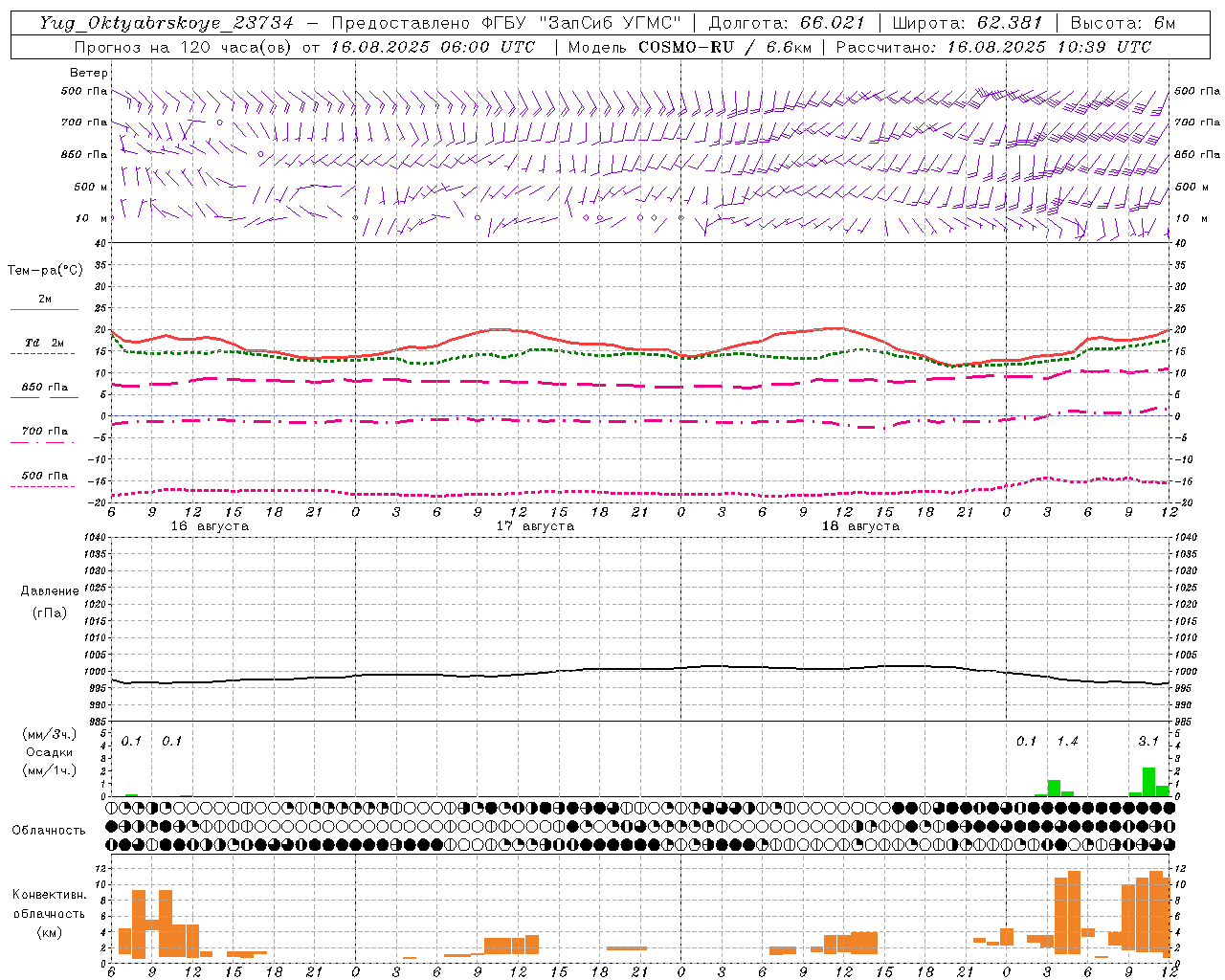Click the 10 м wind level label on right axis
Viewport: 1225px width, 980px height.
1191,218
